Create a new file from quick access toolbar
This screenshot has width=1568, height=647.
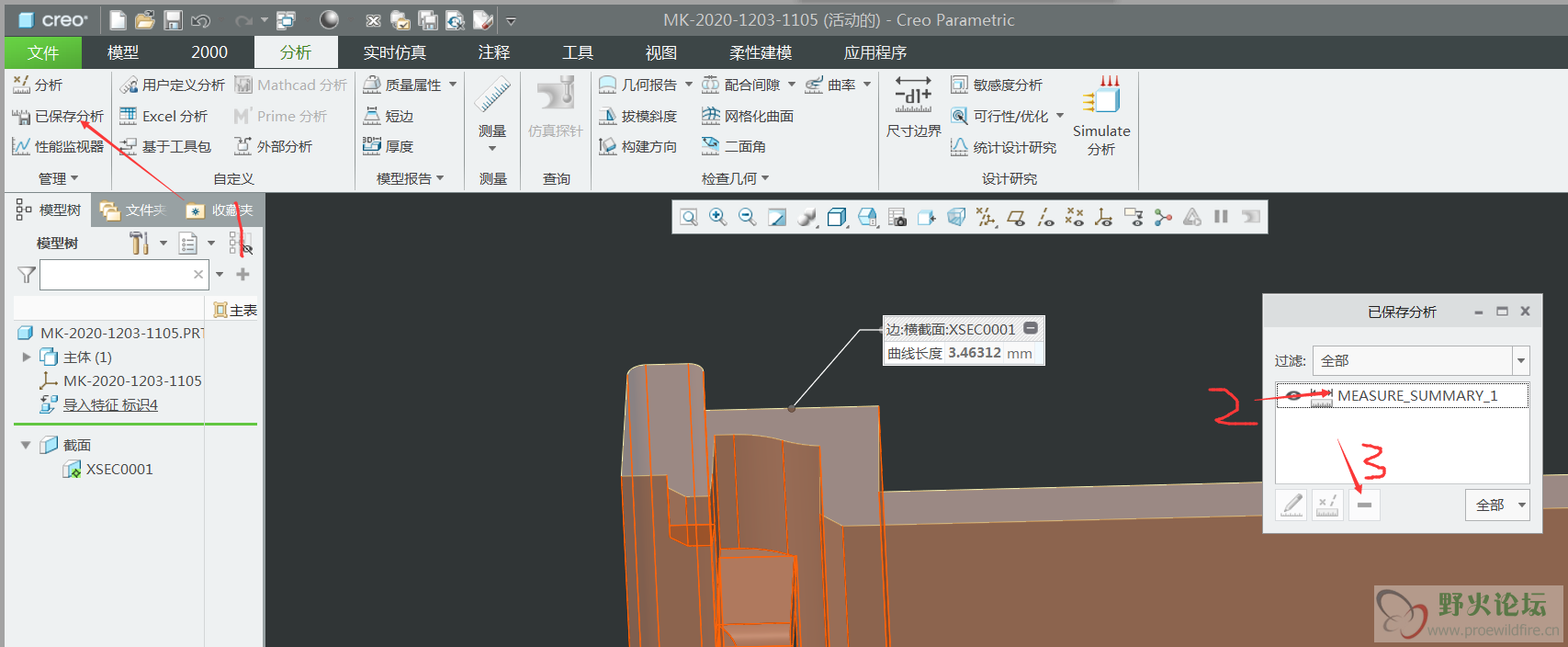pos(118,19)
